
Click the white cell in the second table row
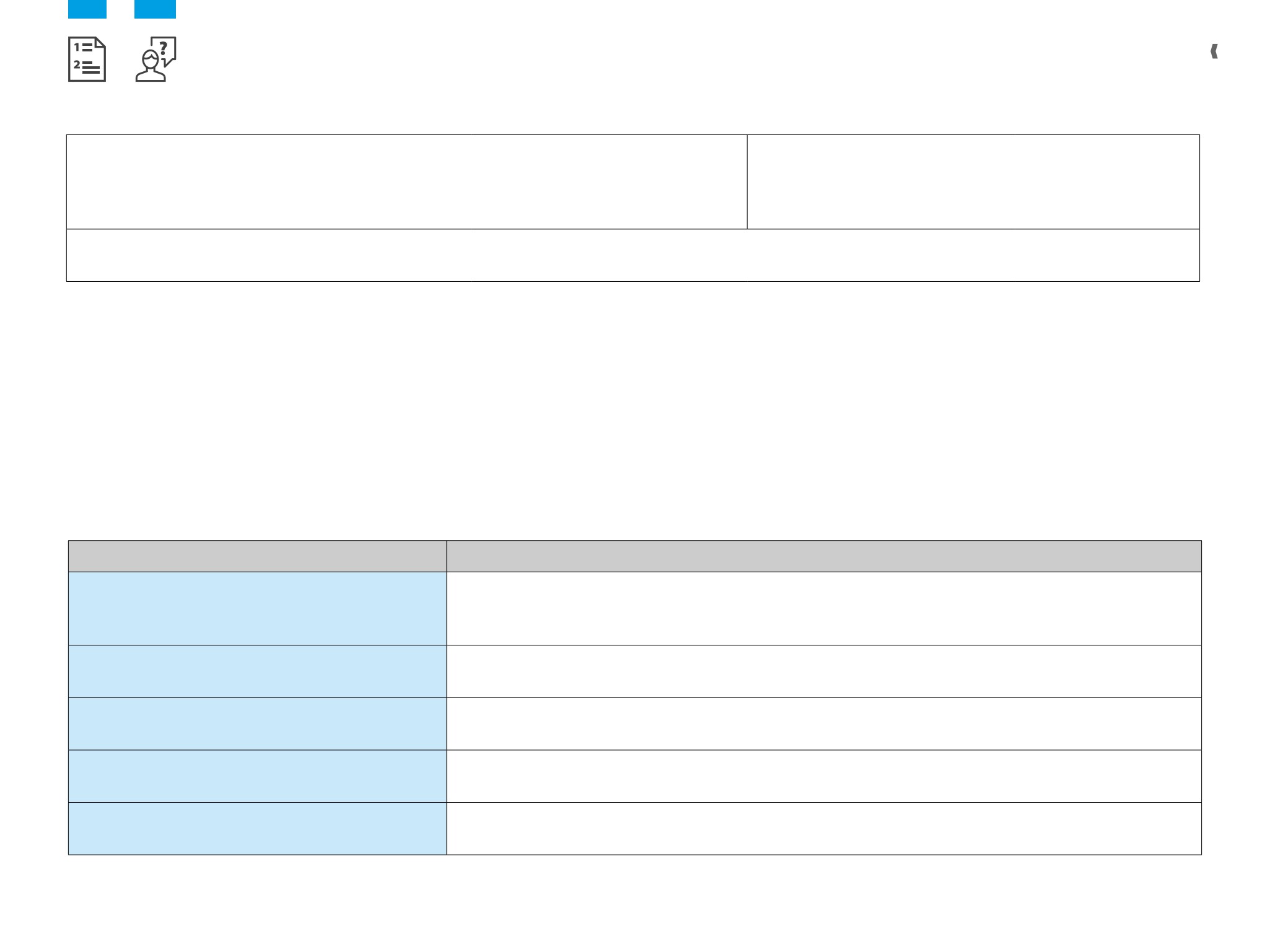coord(824,671)
